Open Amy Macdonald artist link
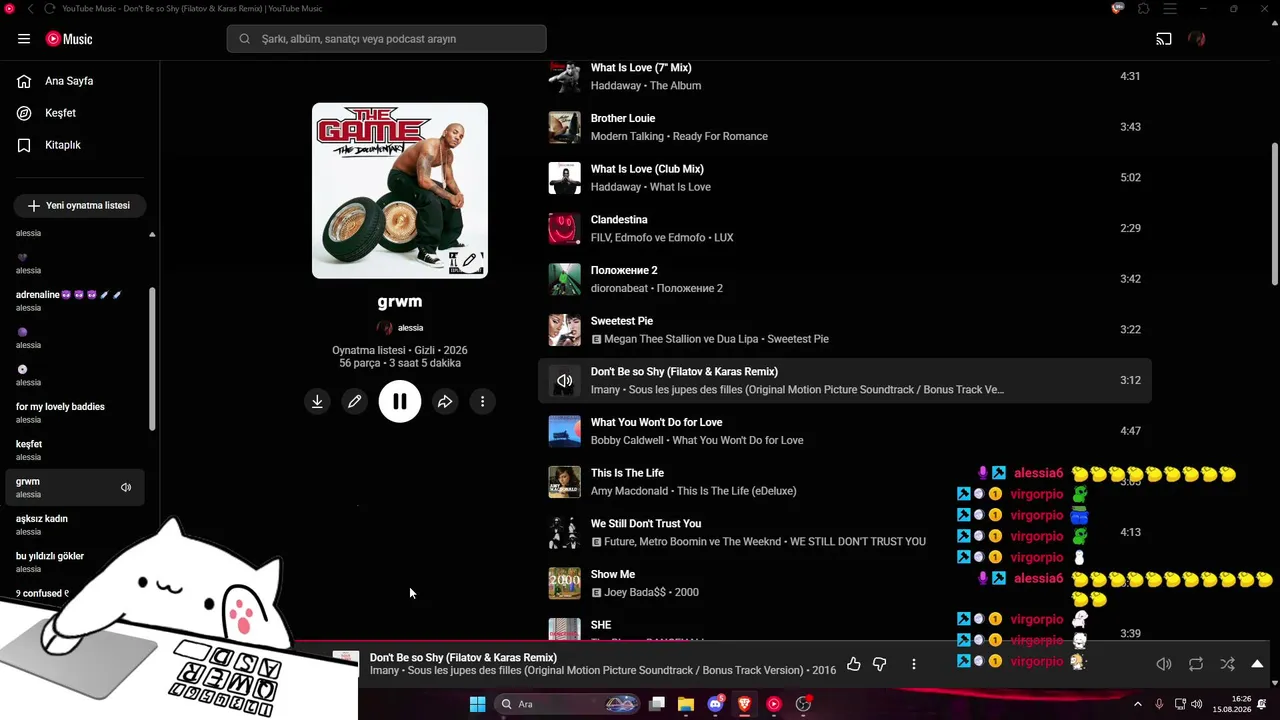Image resolution: width=1280 pixels, height=720 pixels. click(629, 491)
